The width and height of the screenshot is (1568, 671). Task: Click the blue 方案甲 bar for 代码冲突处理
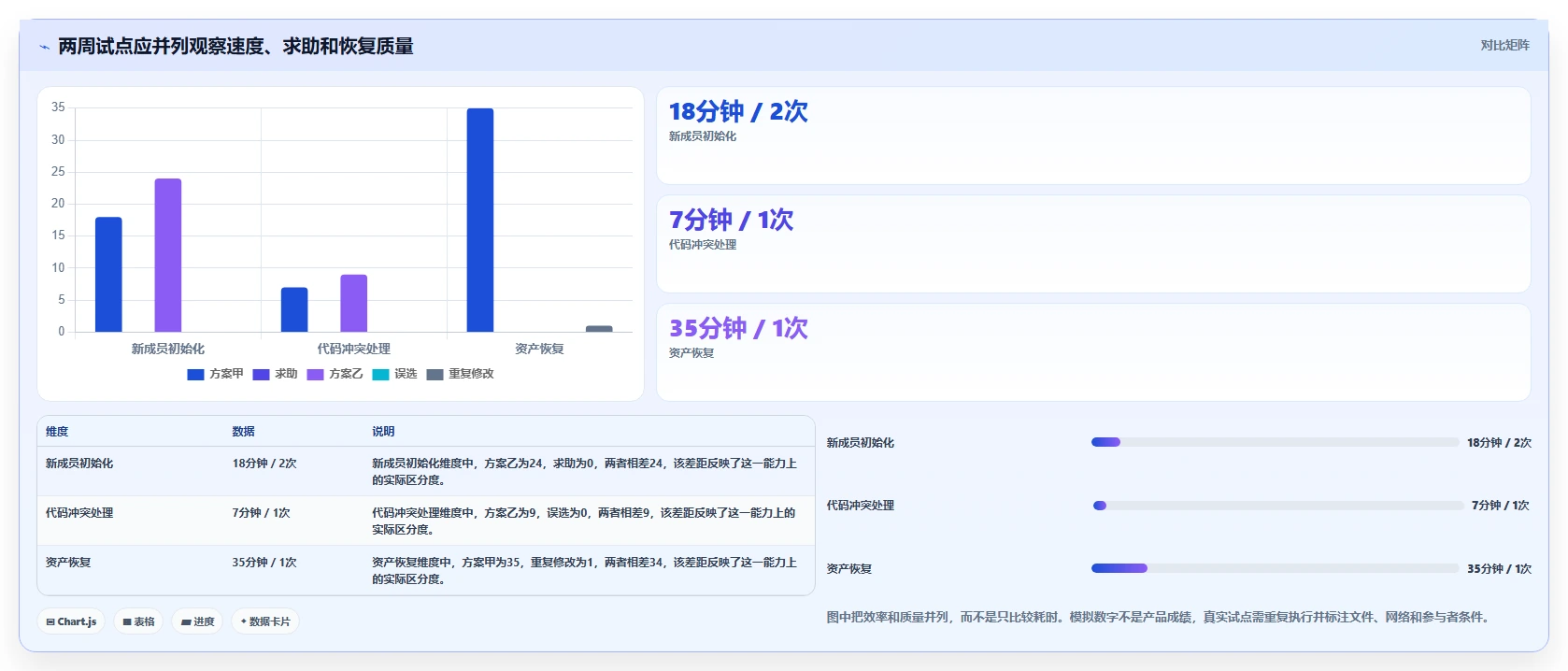tap(294, 309)
